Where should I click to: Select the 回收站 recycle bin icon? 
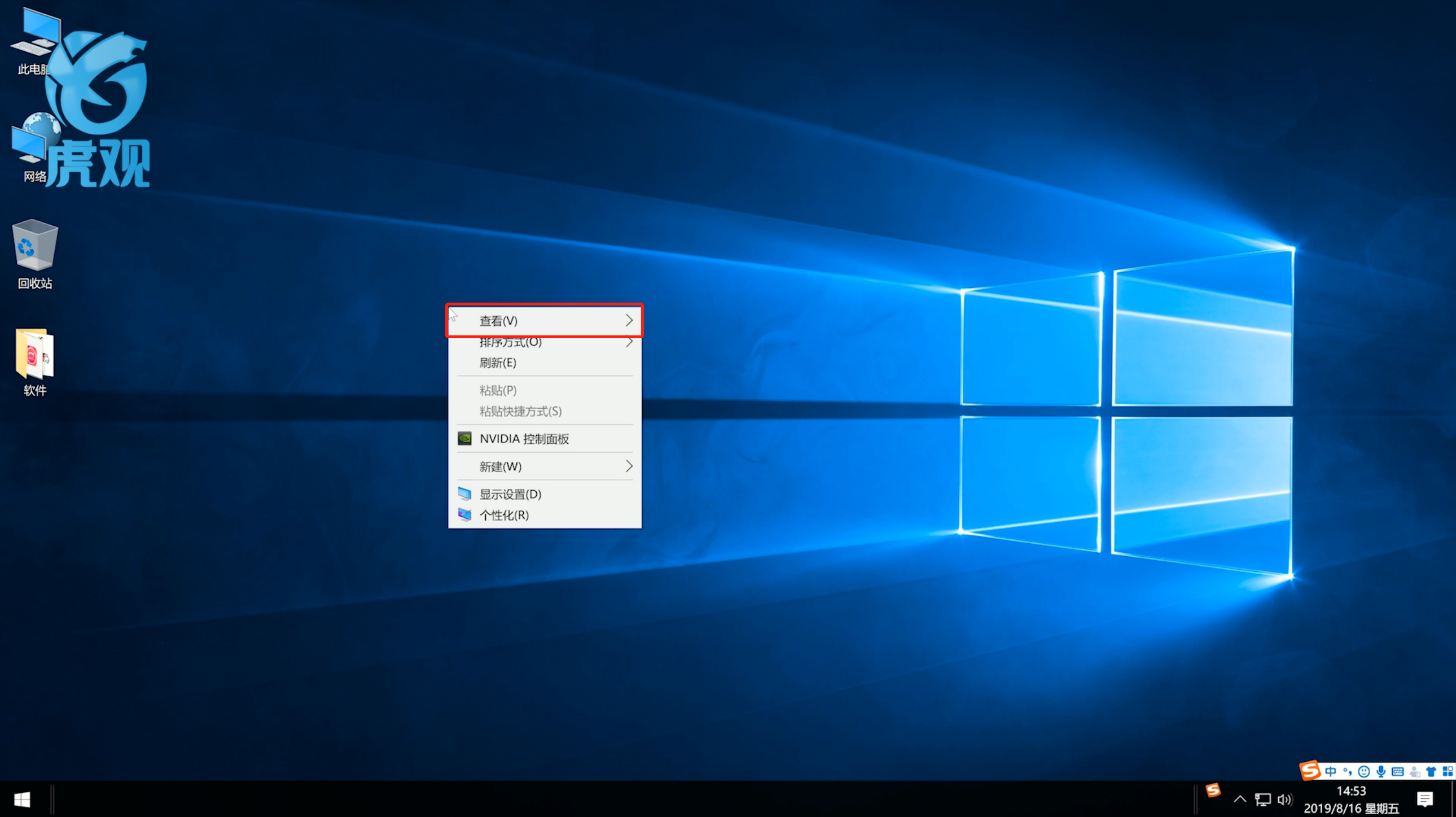click(35, 255)
